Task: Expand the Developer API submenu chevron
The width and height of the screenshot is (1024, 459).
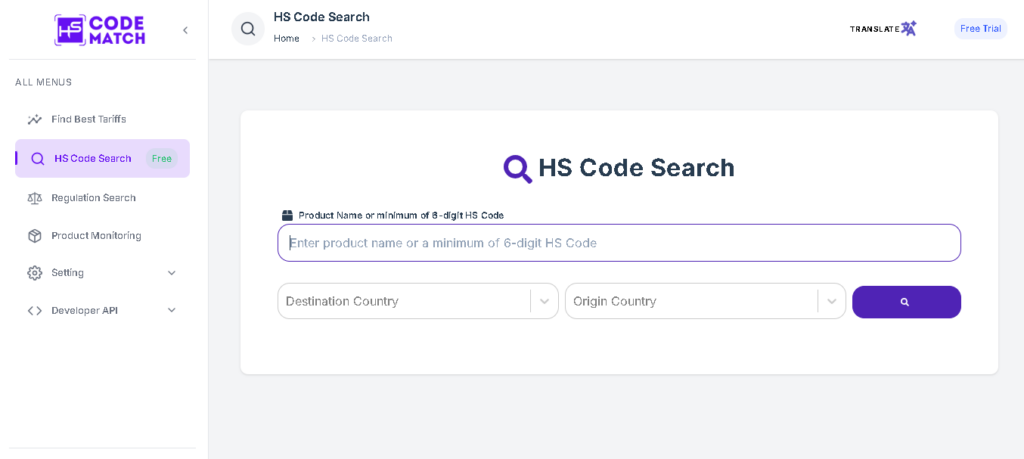Action: tap(171, 310)
